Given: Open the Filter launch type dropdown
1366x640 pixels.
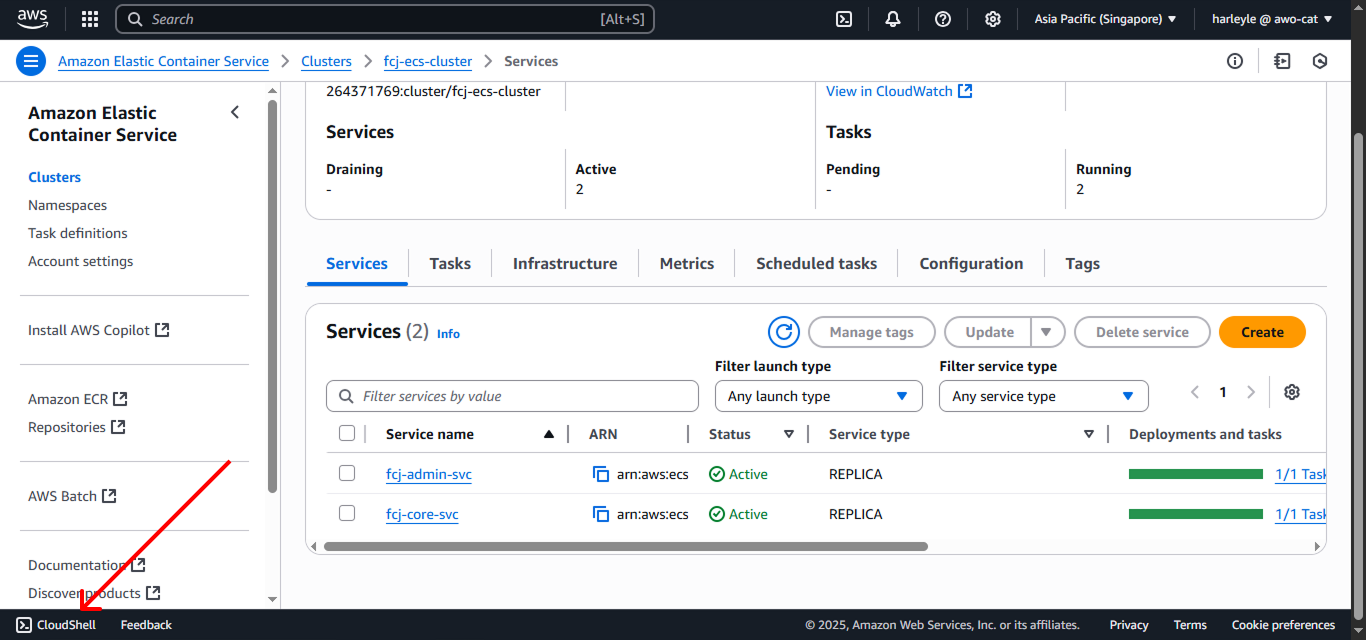Looking at the screenshot, I should (x=818, y=396).
